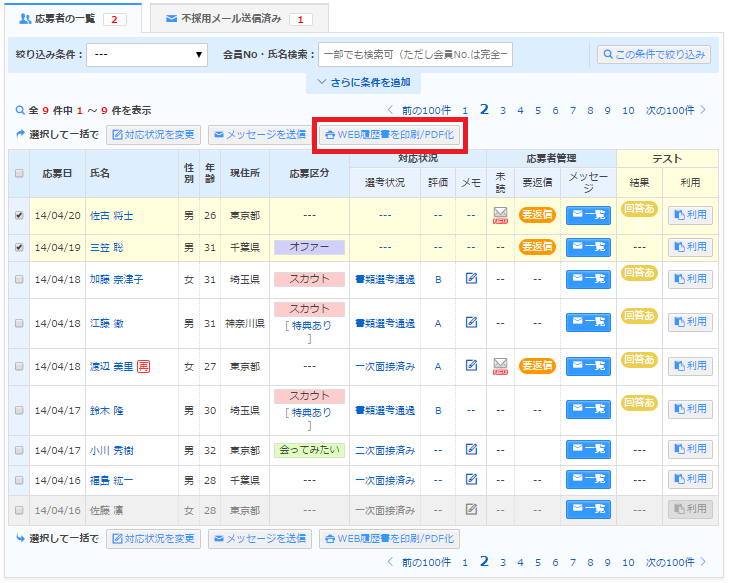Open message list for 三笠 聡
The image size is (730, 583).
click(x=588, y=247)
